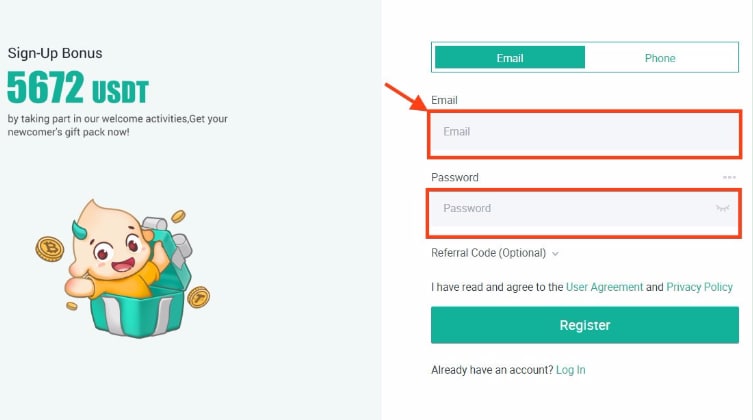
Task: Go to Log In page link
Action: (571, 370)
